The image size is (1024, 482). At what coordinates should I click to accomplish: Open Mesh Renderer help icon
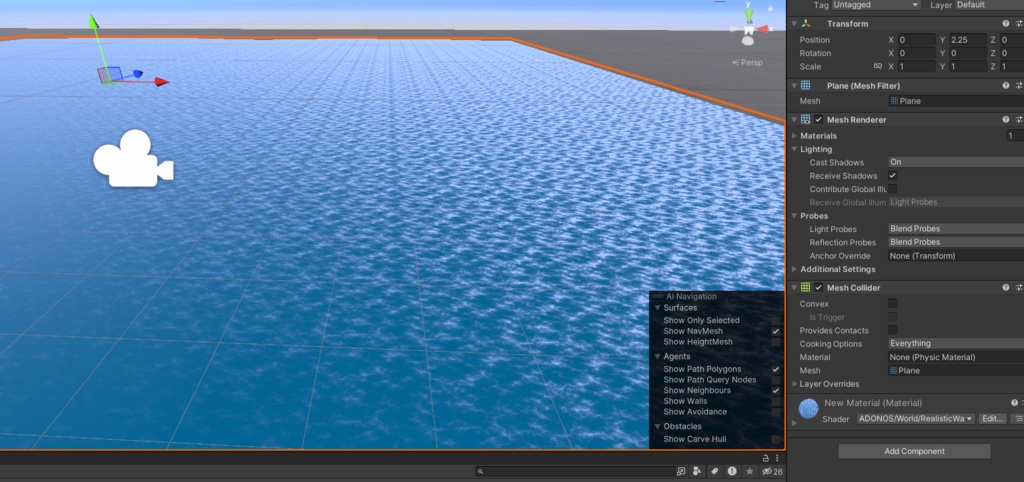click(1006, 120)
